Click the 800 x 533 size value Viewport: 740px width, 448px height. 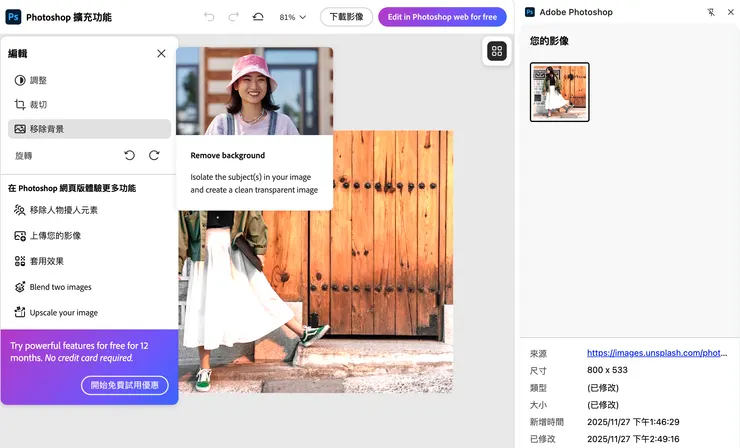pos(607,370)
